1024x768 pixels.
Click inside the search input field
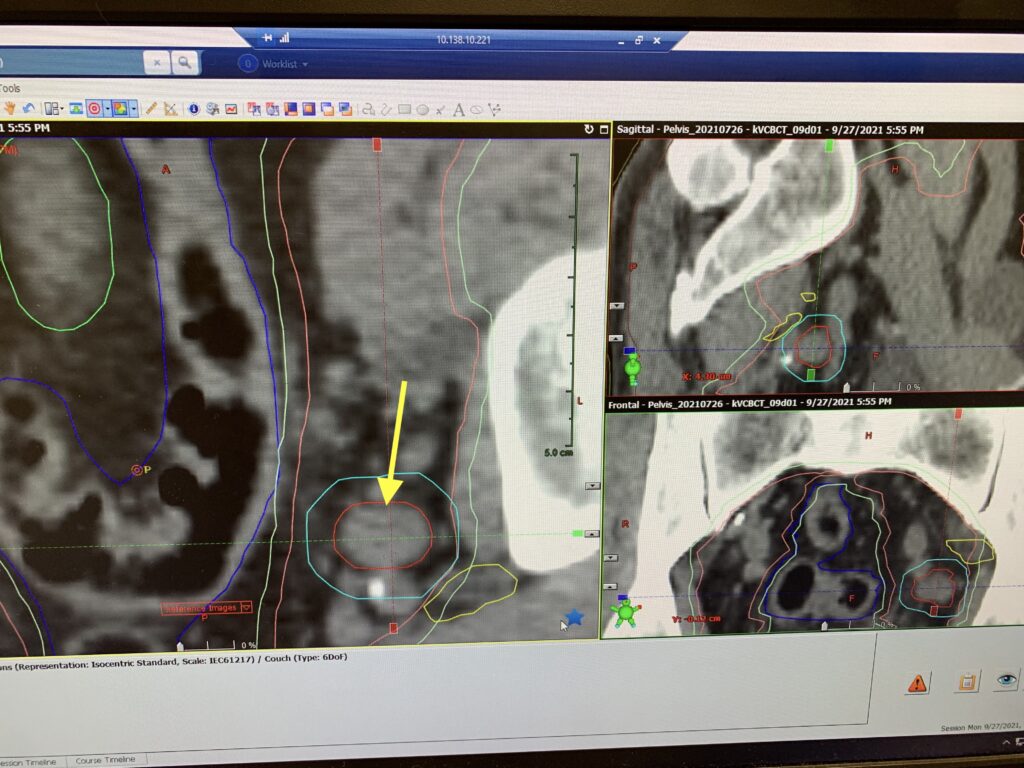click(x=72, y=63)
